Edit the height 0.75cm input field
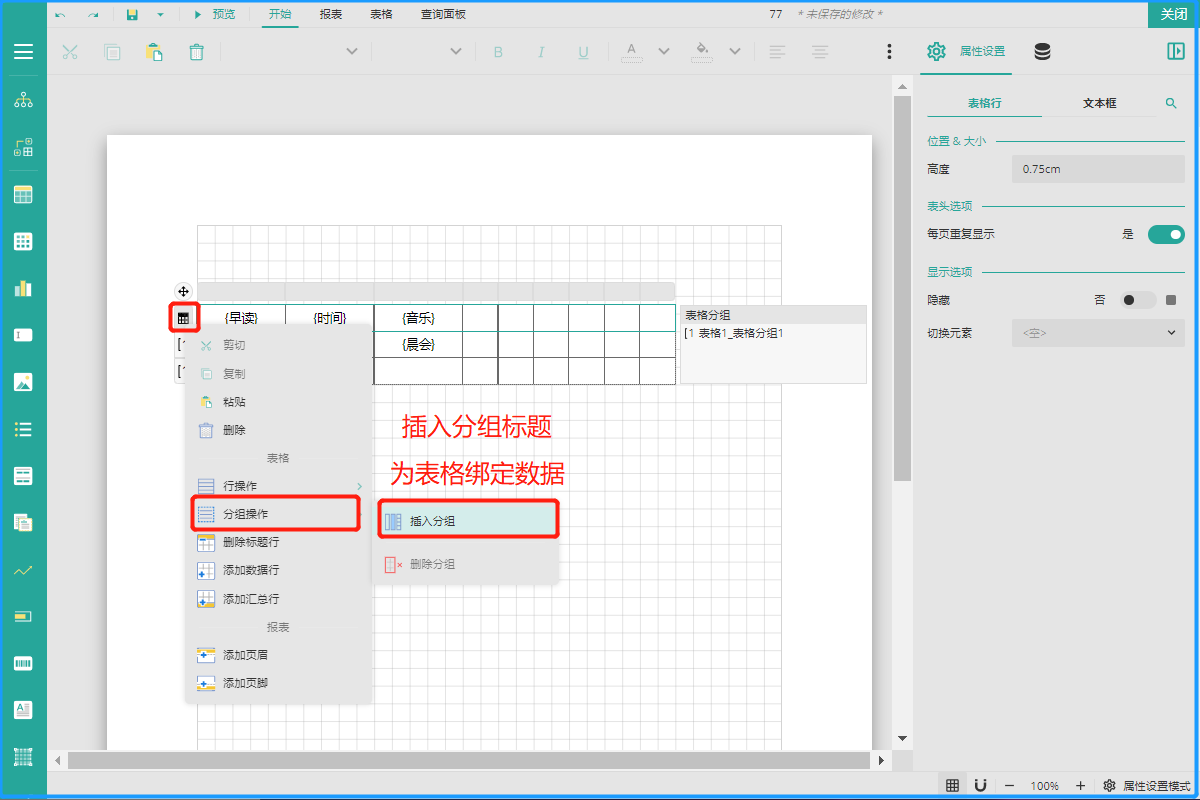 [1097, 169]
